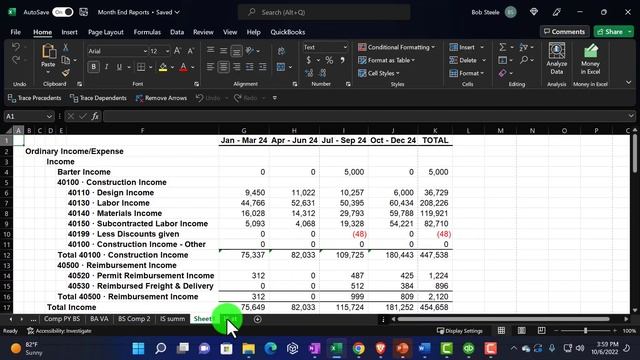Toggle the AutoSave switch
The width and height of the screenshot is (640, 360).
[62, 12]
